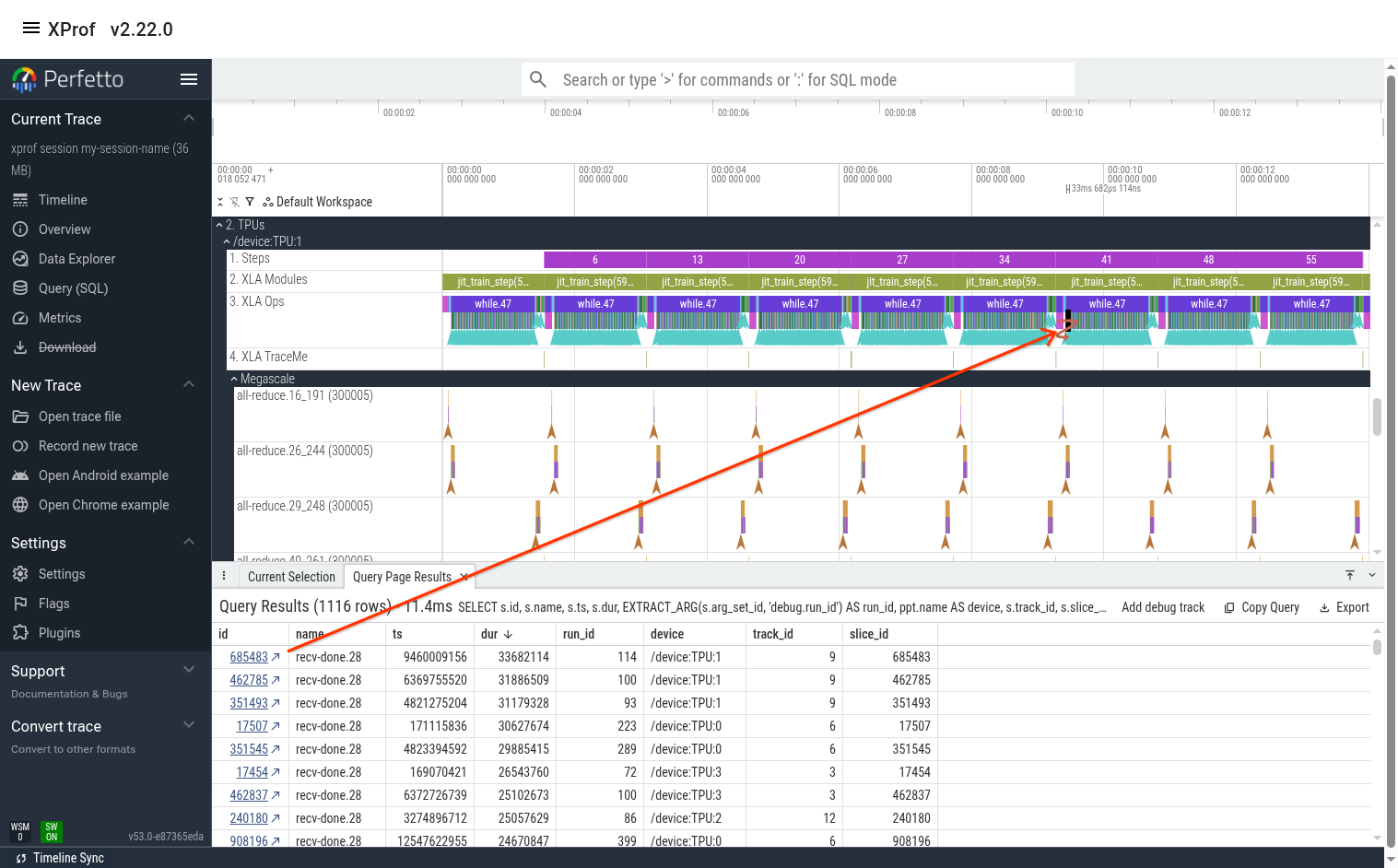The image size is (1398, 868).
Task: Click the Add debug track button
Action: (1162, 607)
